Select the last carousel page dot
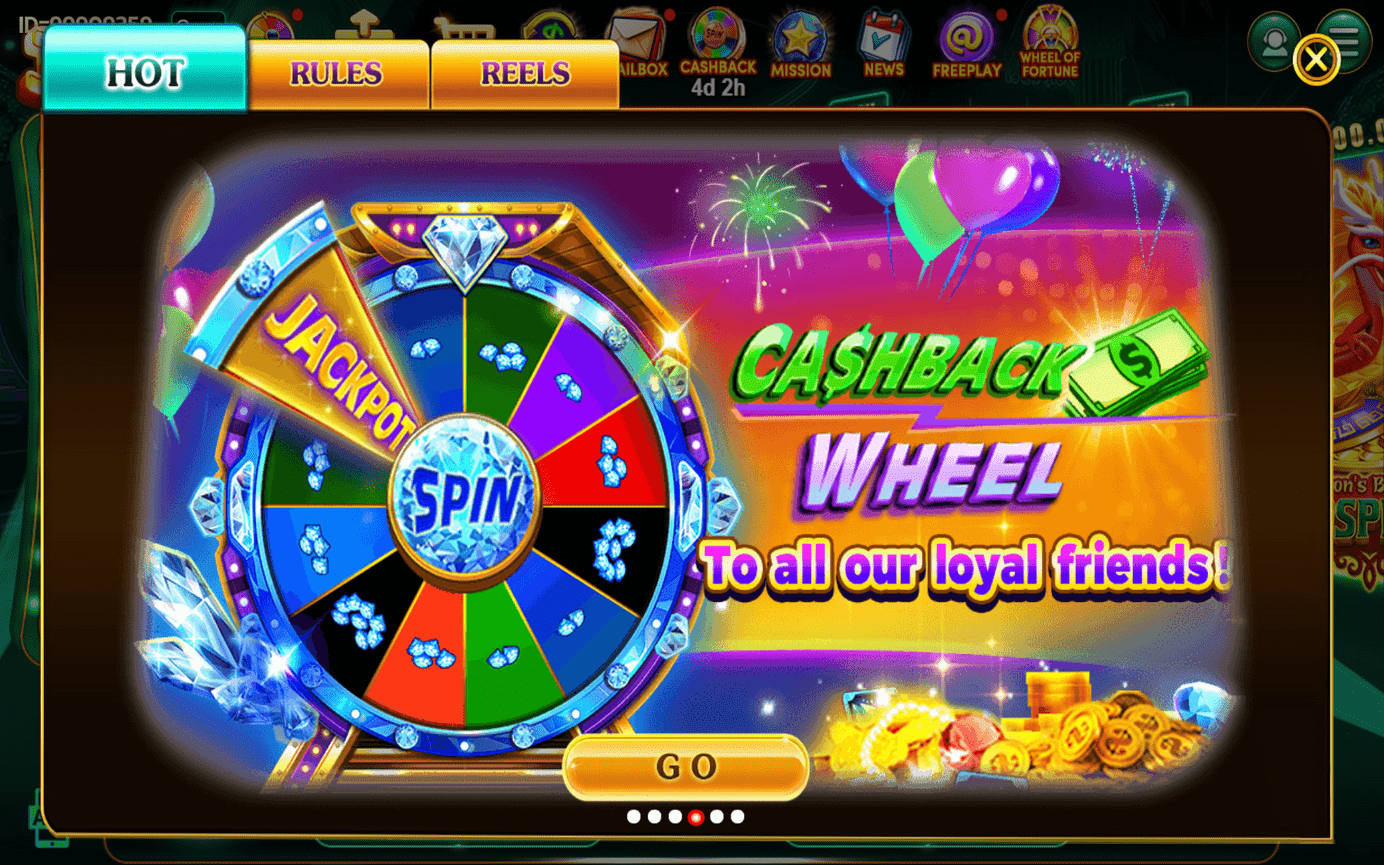1384x865 pixels. click(737, 817)
